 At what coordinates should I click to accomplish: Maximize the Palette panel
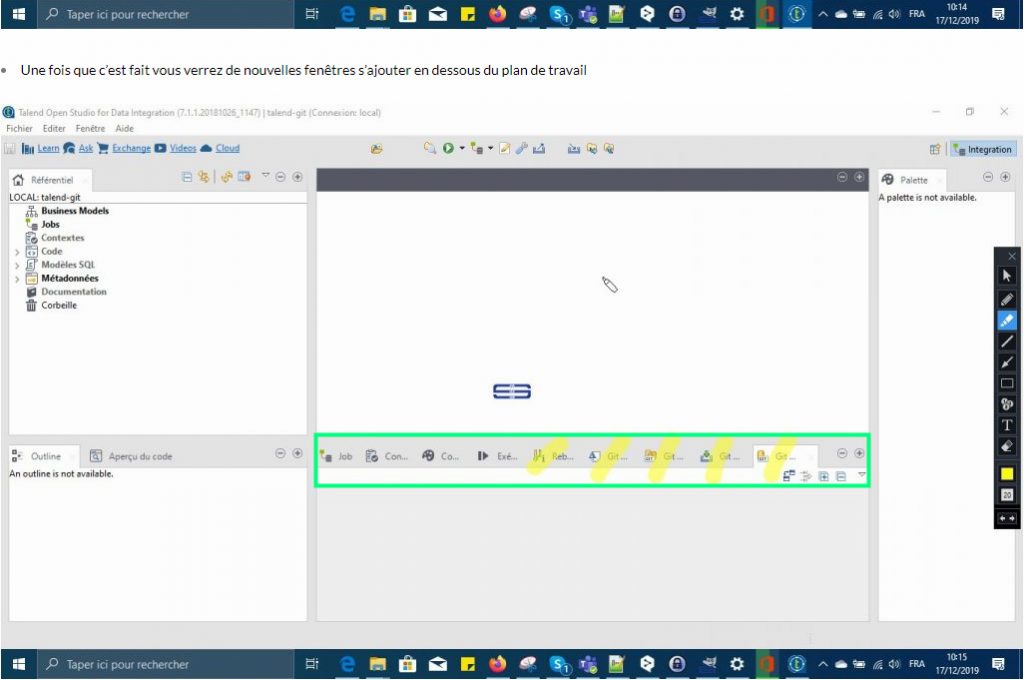1005,176
